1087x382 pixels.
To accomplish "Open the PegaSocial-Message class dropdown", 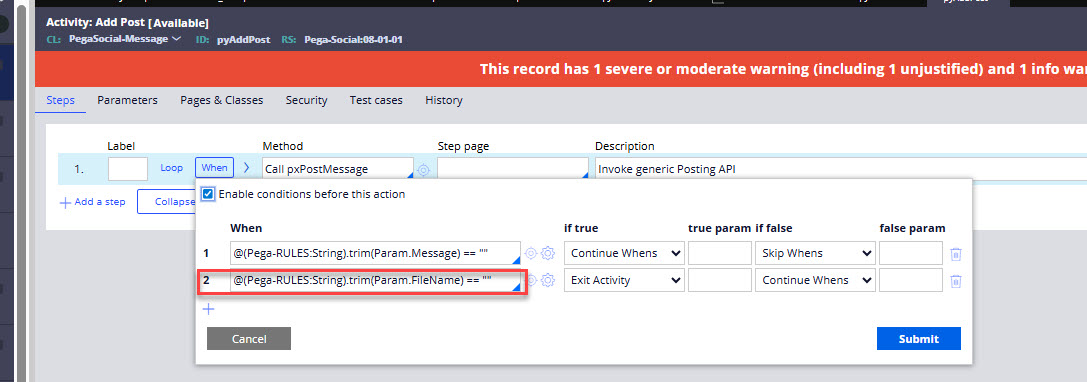I will coord(125,39).
